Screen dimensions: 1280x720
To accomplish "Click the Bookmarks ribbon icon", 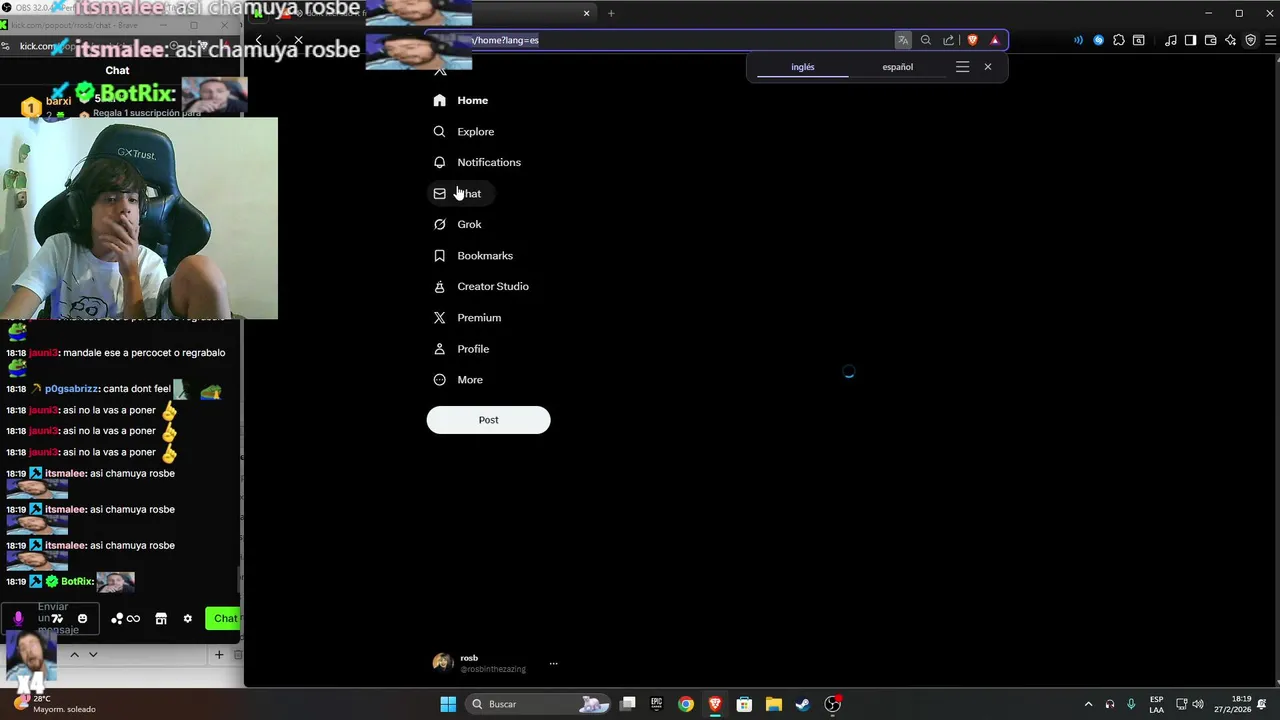I will point(439,255).
